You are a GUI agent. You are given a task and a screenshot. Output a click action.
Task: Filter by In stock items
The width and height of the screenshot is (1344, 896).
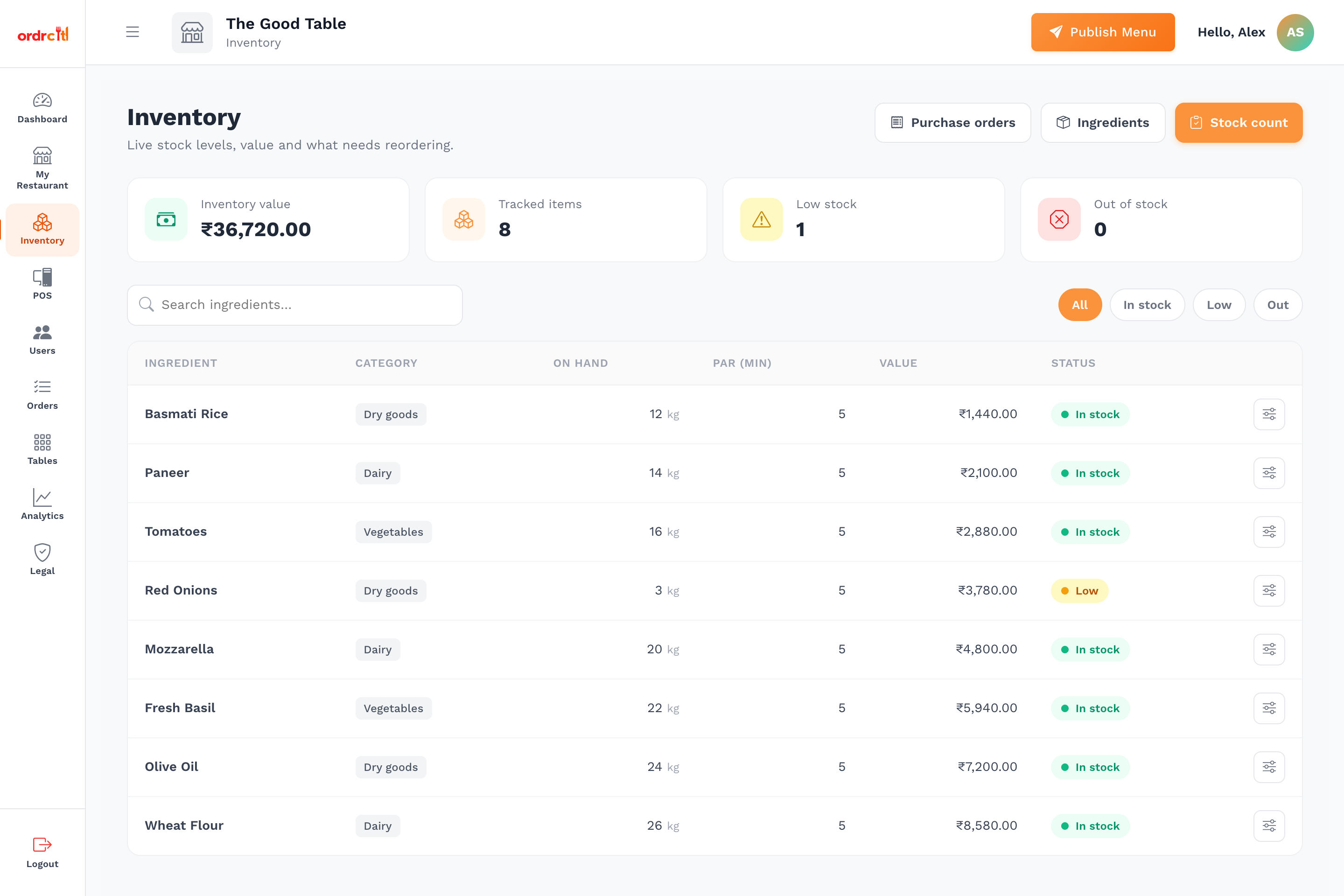(1147, 305)
